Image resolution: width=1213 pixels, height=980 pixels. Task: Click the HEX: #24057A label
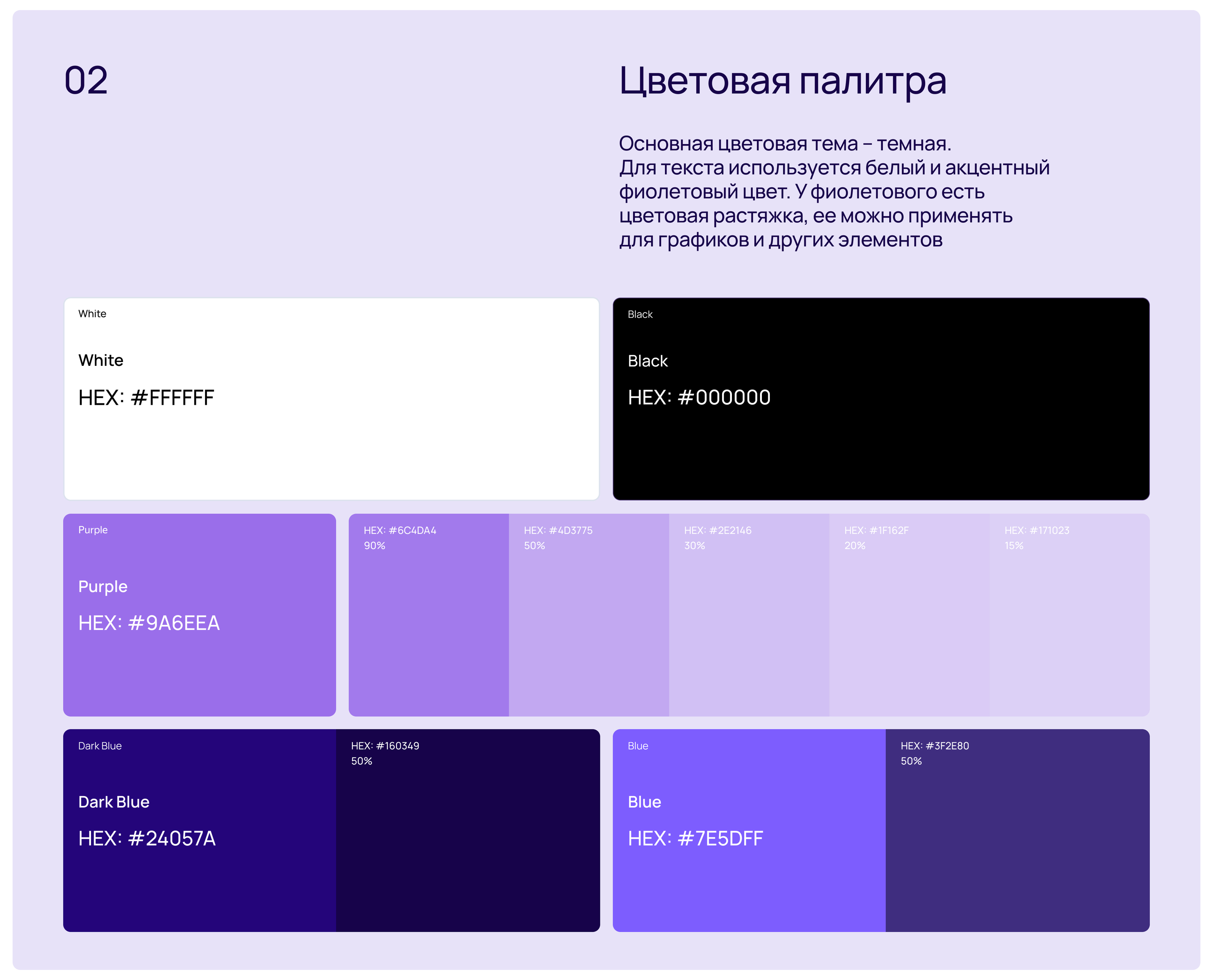coord(147,838)
